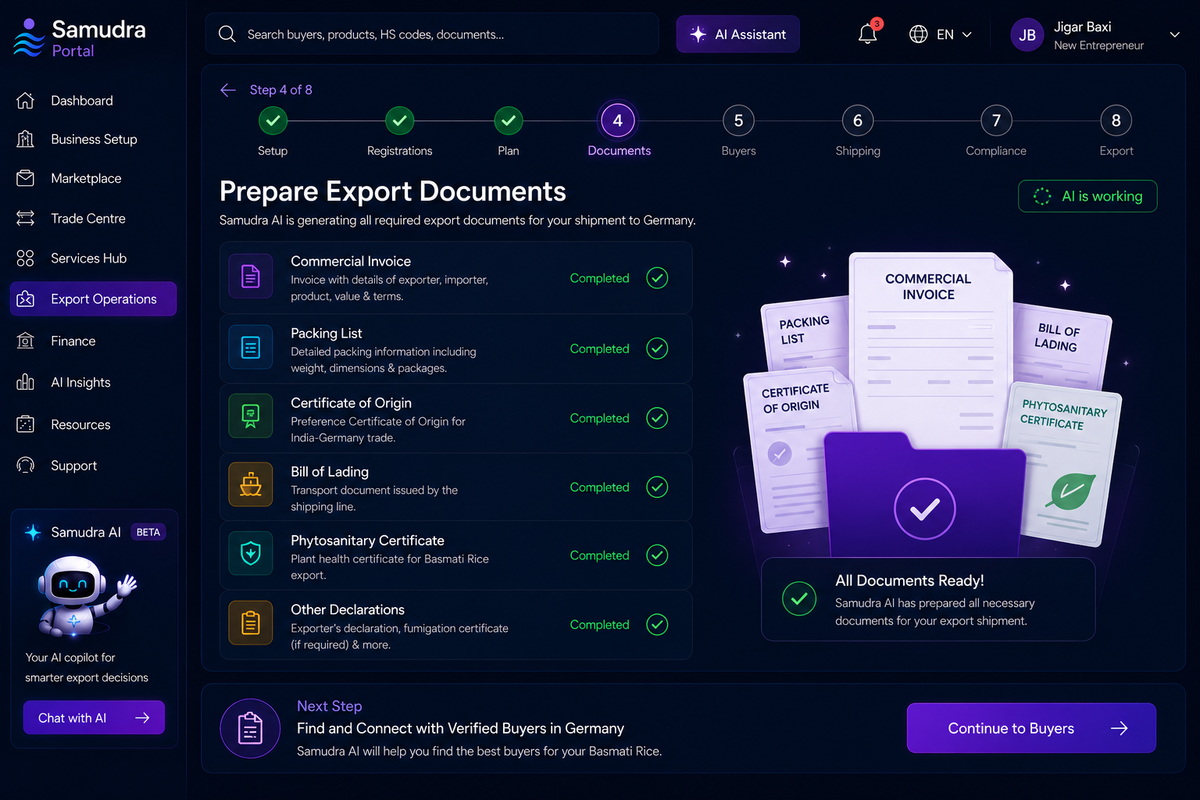Screen dimensions: 1200x800
Task: Click Continue to Buyers button
Action: point(1031,728)
